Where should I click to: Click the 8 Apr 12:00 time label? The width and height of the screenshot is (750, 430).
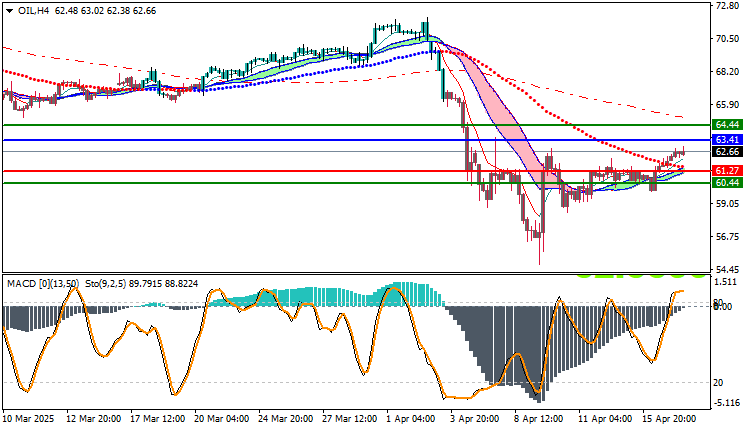tap(540, 419)
